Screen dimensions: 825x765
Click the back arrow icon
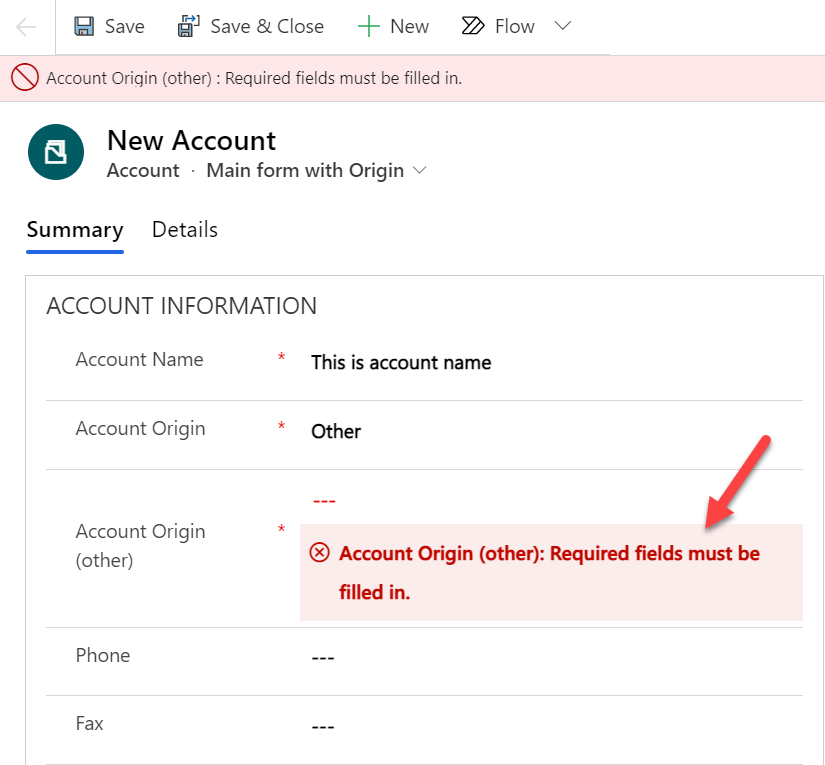click(x=27, y=27)
